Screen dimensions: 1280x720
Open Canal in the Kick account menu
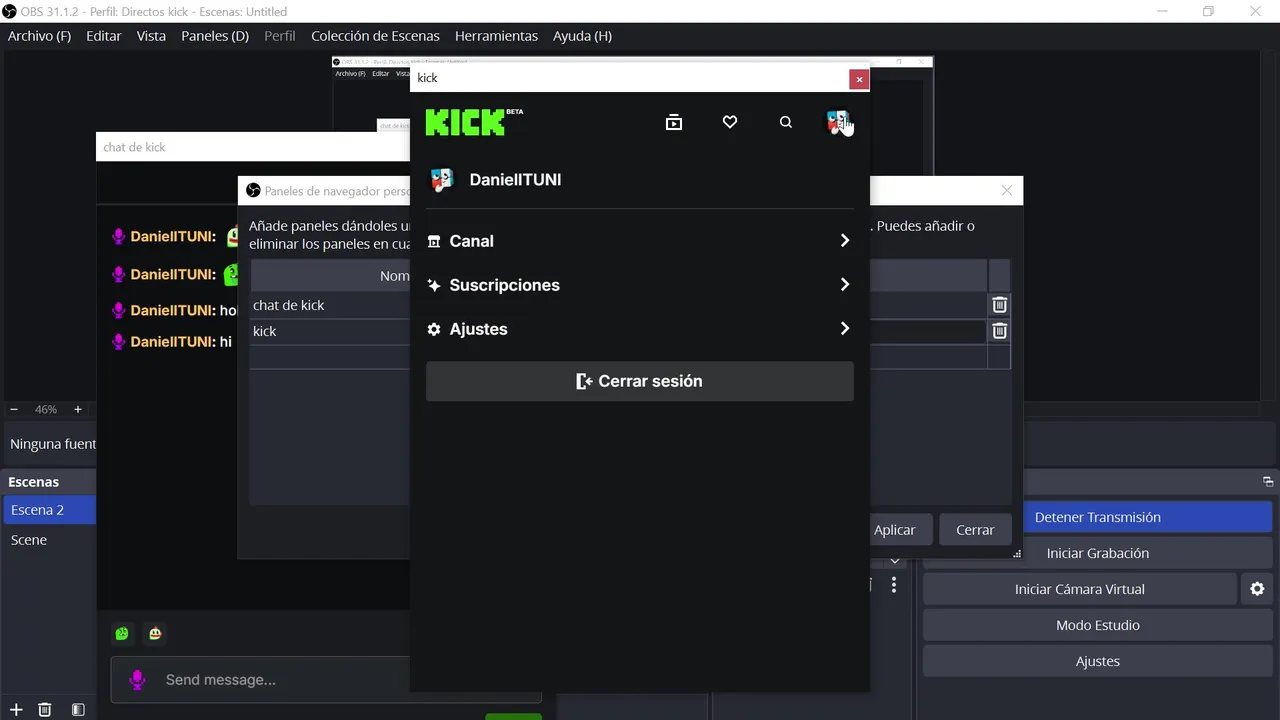[x=640, y=241]
